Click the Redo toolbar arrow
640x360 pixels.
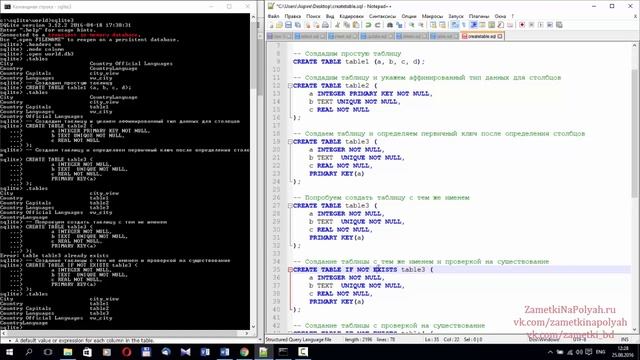pyautogui.click(x=378, y=25)
